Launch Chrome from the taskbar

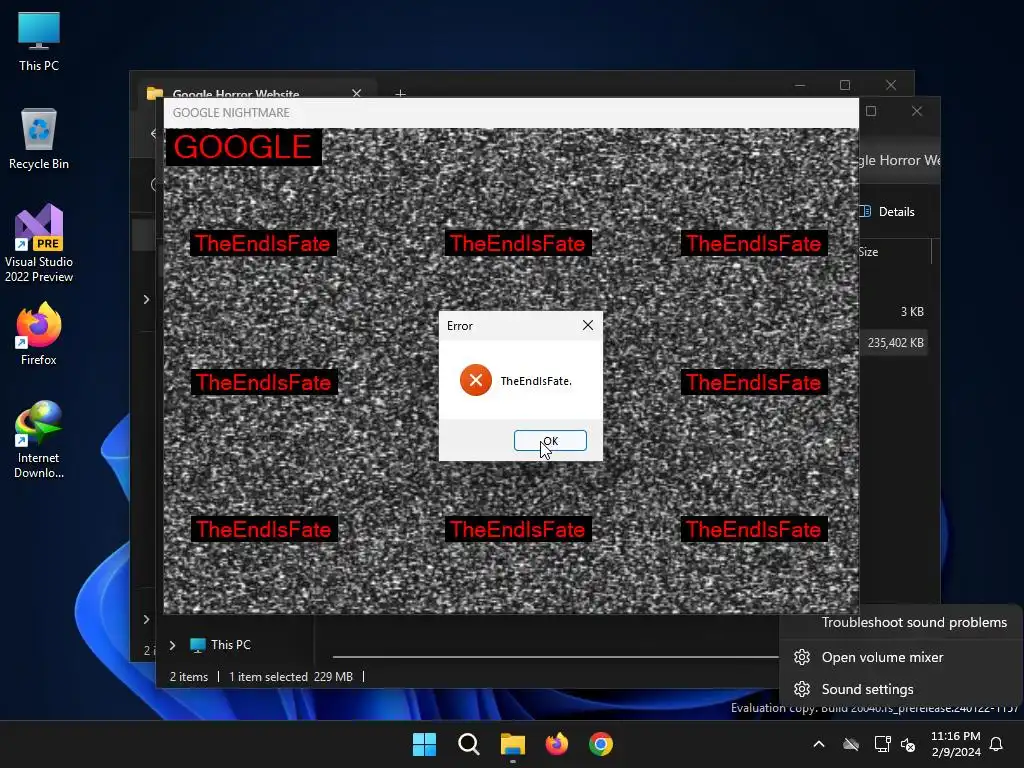[x=601, y=744]
